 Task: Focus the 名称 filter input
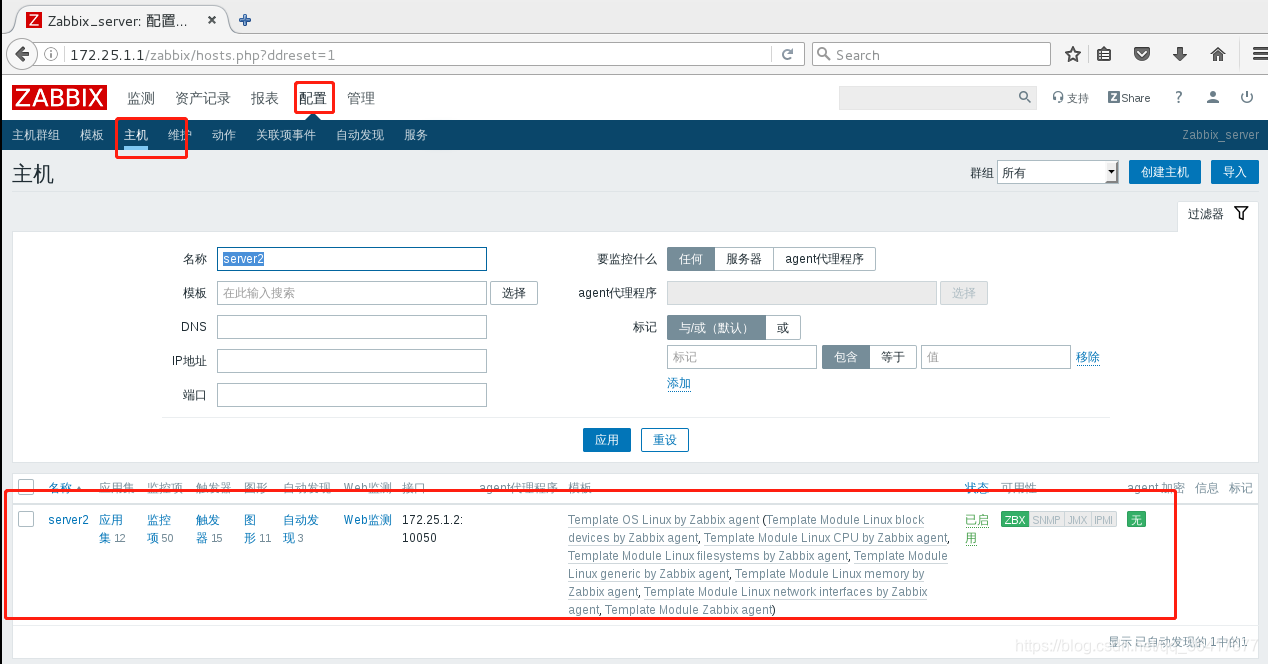(352, 259)
